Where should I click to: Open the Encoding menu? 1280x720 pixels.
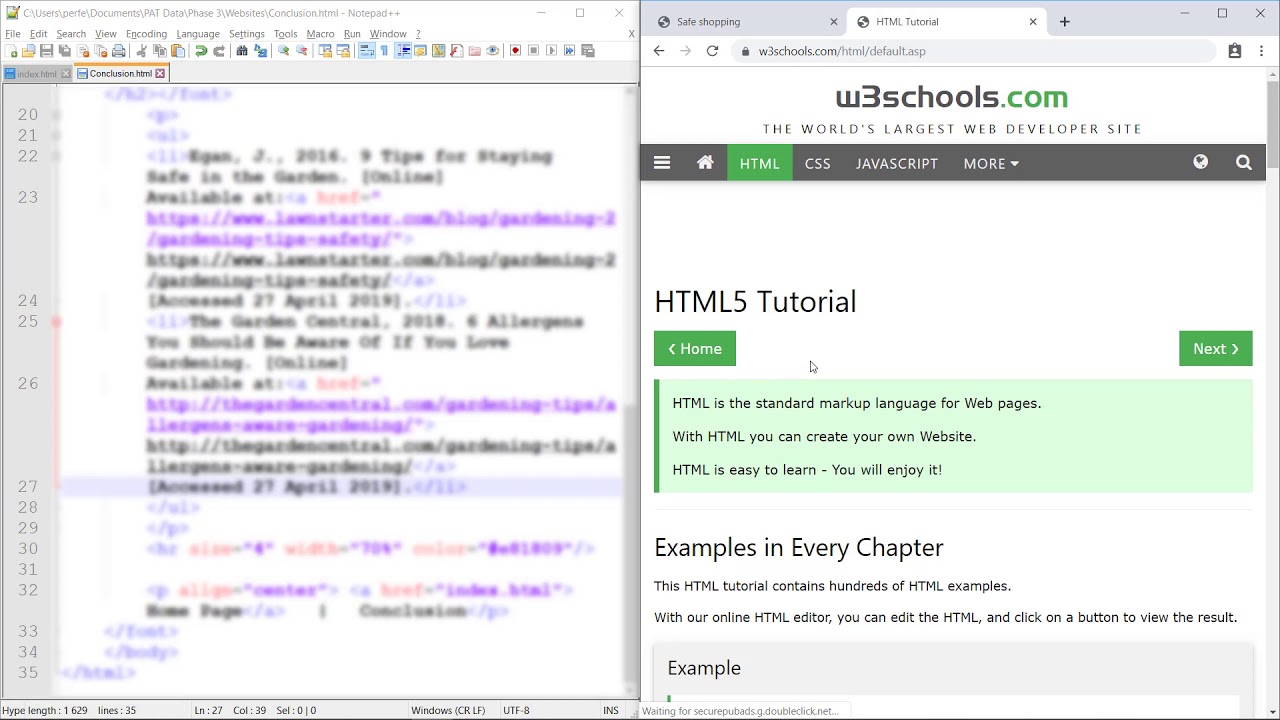[x=146, y=33]
